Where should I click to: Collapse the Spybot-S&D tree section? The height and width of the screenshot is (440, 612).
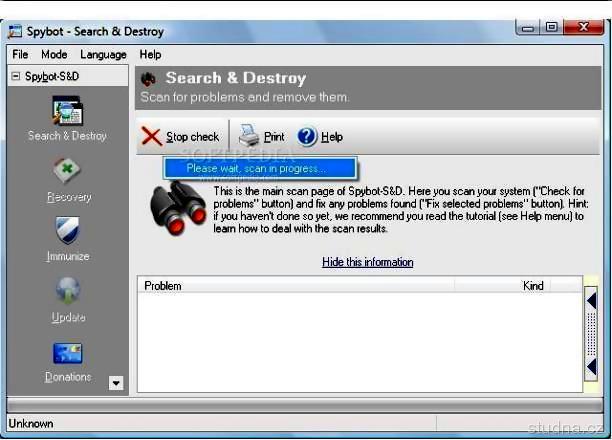[16, 76]
